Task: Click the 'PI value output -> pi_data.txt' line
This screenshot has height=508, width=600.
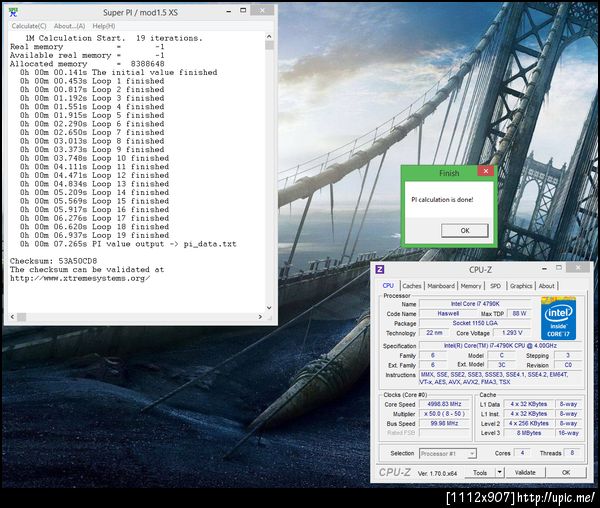Action: (x=128, y=244)
